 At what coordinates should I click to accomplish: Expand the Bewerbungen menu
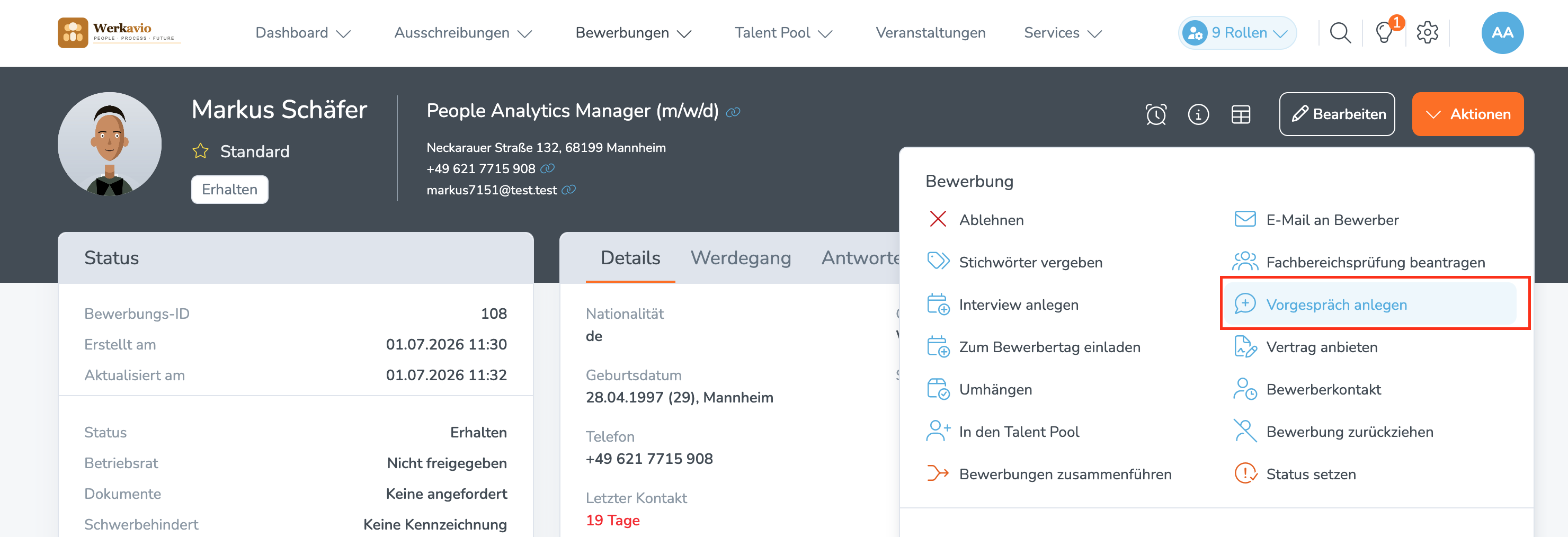[x=633, y=33]
